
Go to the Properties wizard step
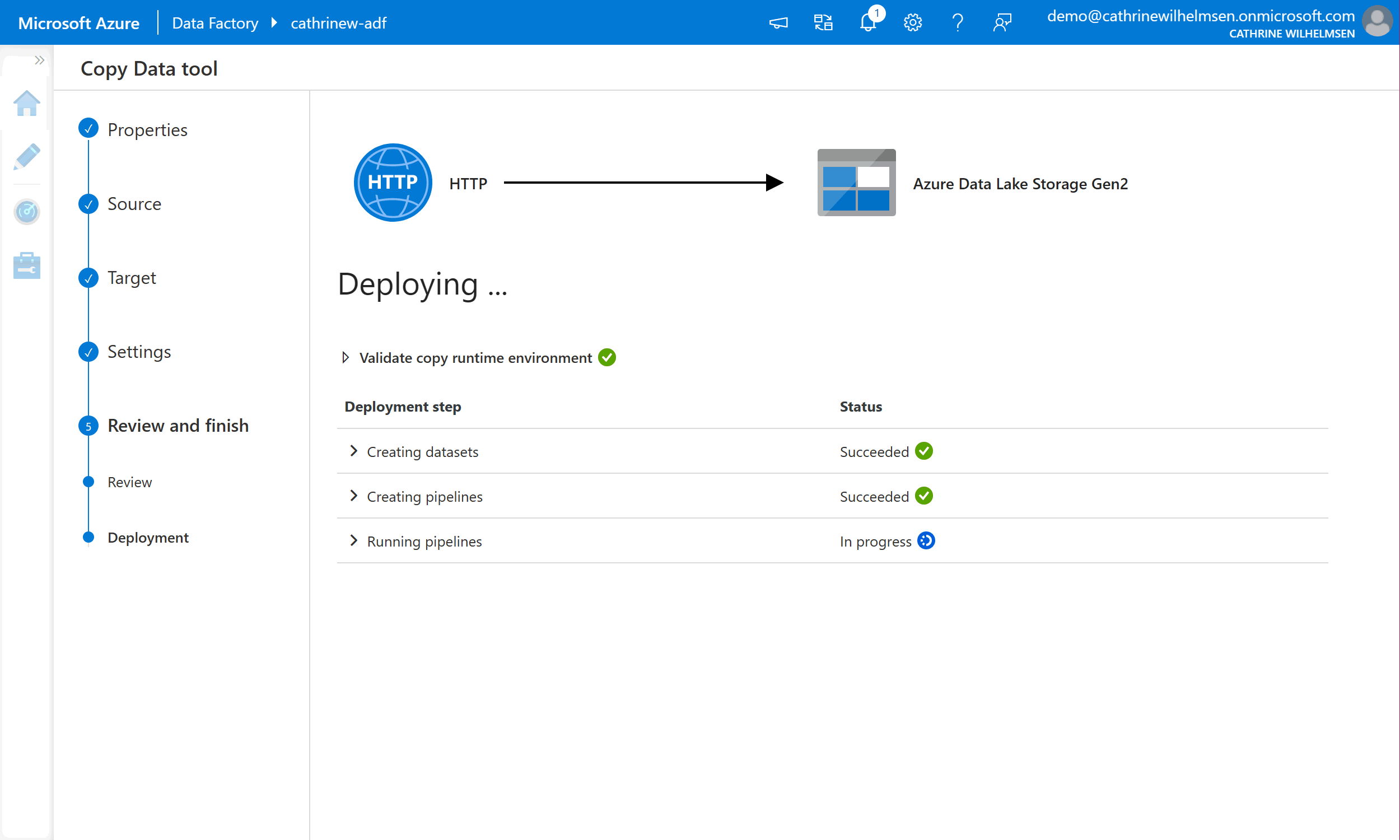[x=147, y=129]
